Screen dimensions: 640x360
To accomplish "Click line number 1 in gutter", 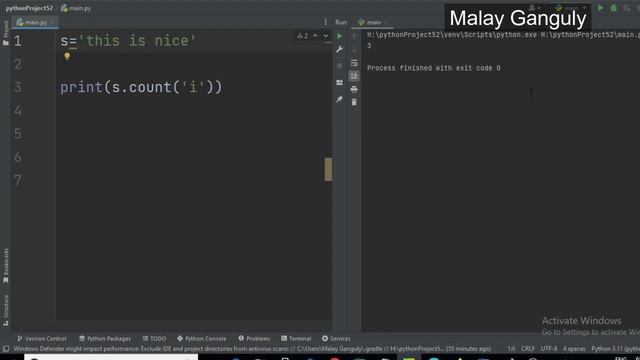I will [18, 41].
